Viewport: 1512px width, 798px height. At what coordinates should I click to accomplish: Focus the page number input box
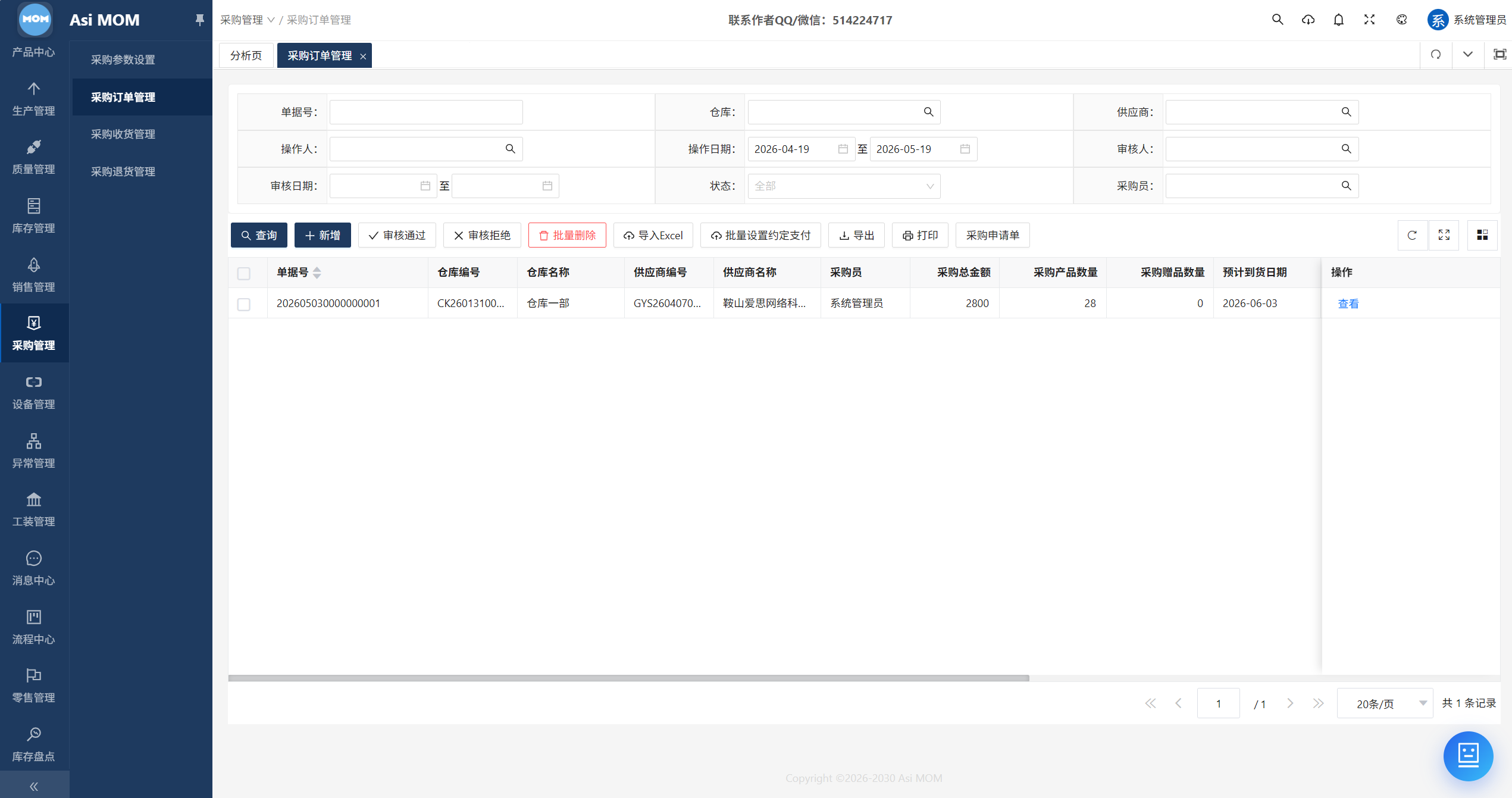tap(1218, 703)
